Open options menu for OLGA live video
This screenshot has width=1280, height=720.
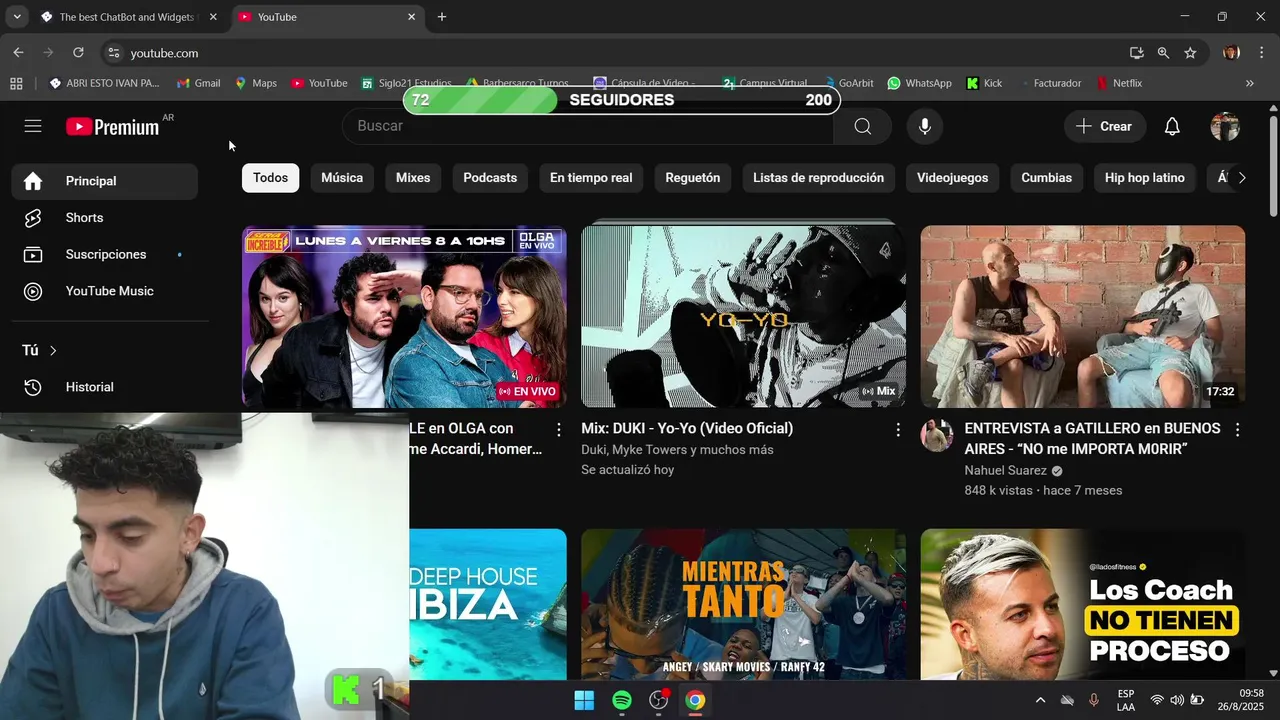pyautogui.click(x=559, y=430)
